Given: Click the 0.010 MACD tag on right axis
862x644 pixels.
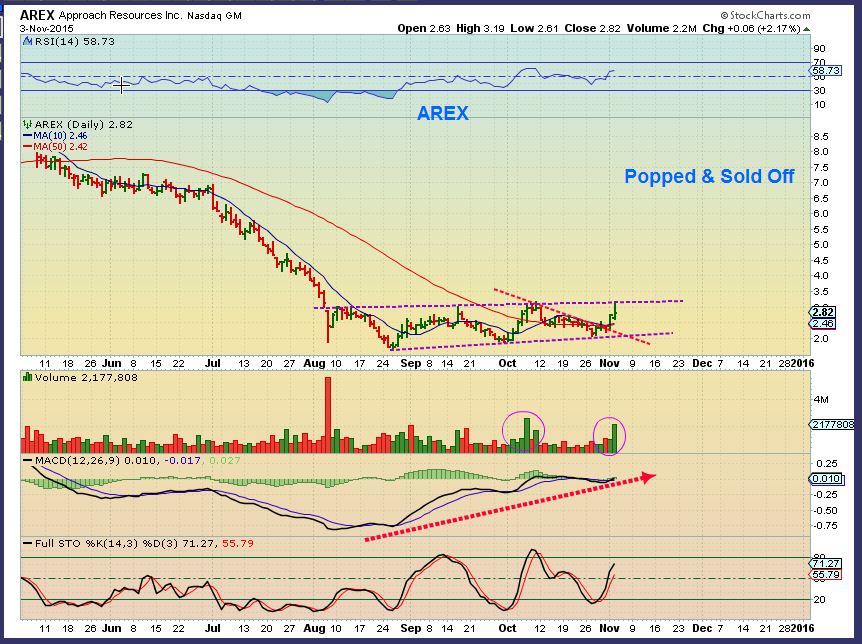Looking at the screenshot, I should tap(826, 478).
